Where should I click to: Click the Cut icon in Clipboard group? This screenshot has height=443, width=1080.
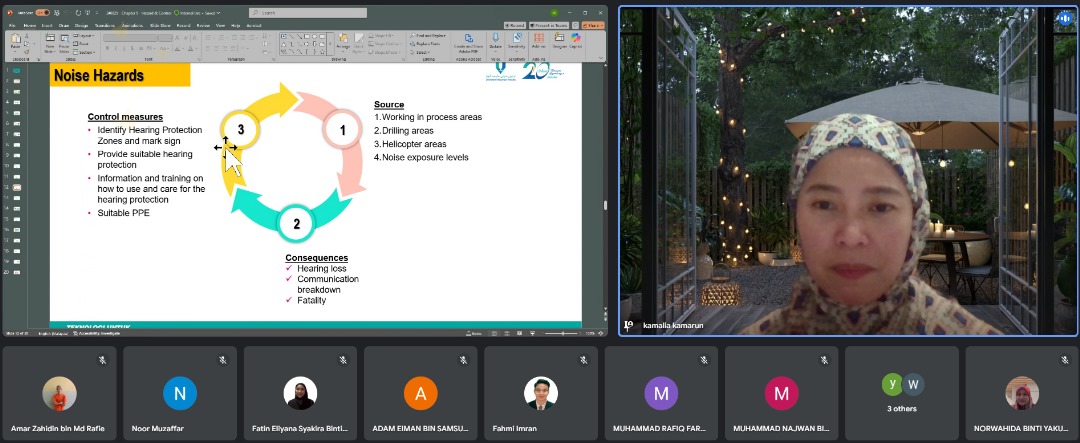tap(27, 36)
